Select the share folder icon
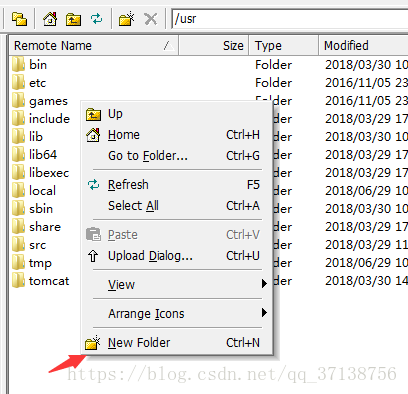The image size is (408, 394). (x=18, y=226)
